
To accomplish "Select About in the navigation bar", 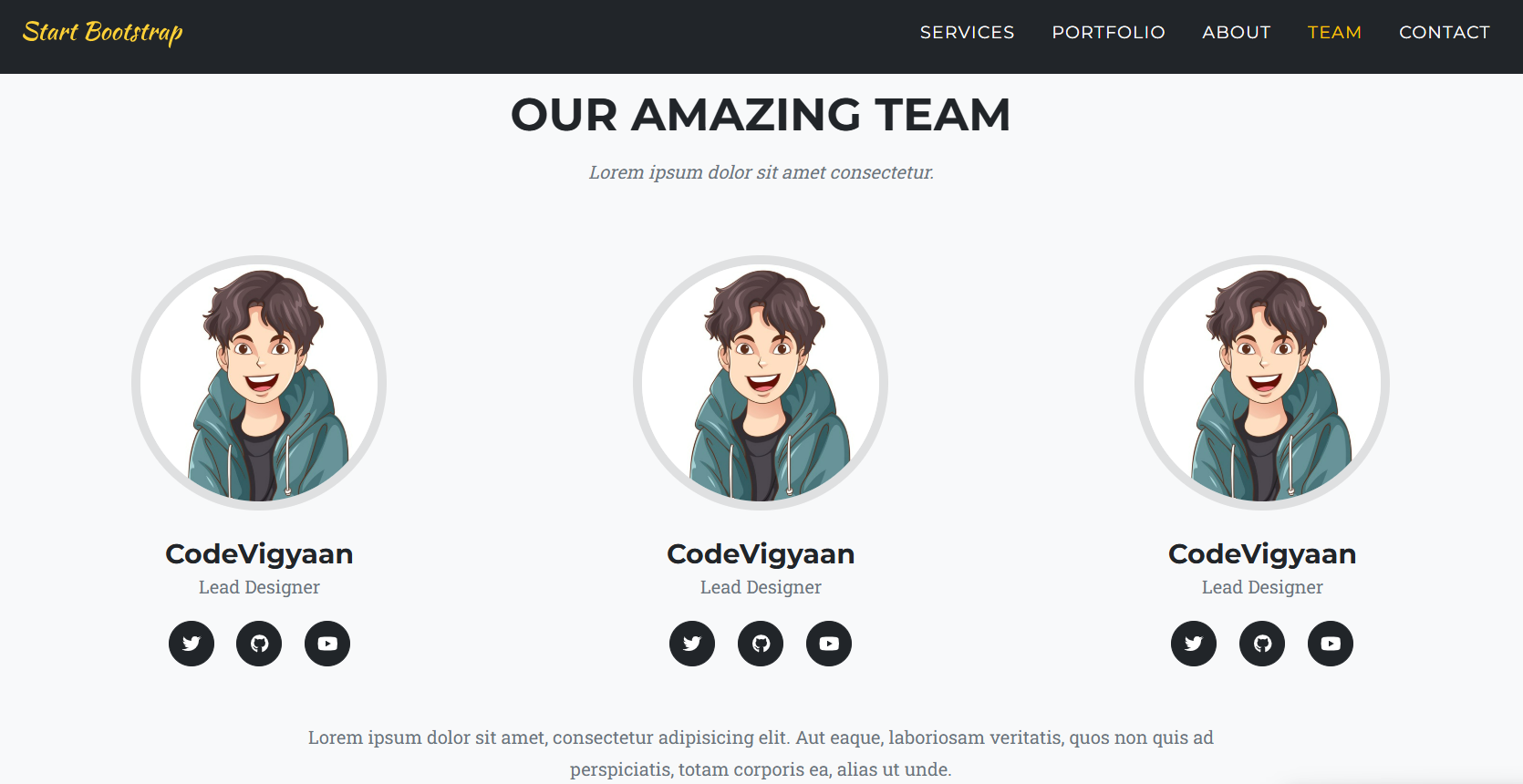I will tap(1236, 33).
